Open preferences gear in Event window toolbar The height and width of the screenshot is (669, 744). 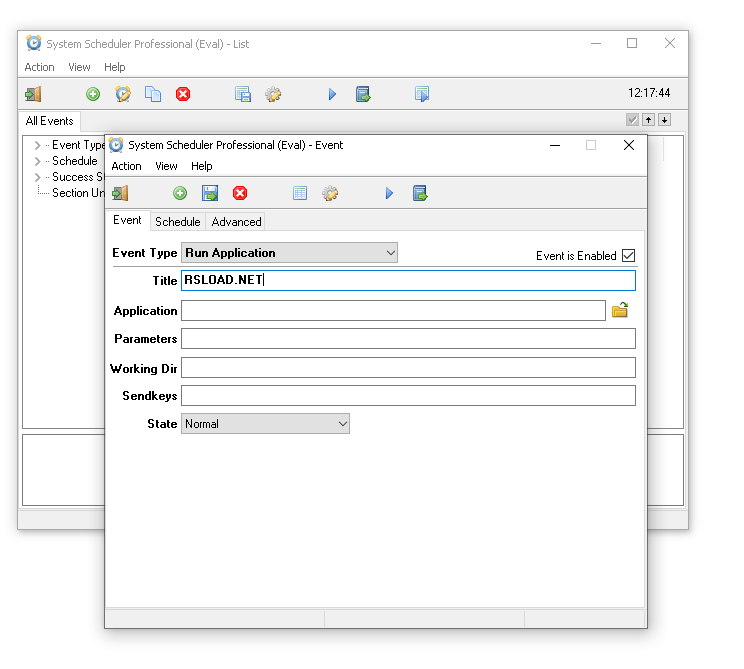coord(330,193)
